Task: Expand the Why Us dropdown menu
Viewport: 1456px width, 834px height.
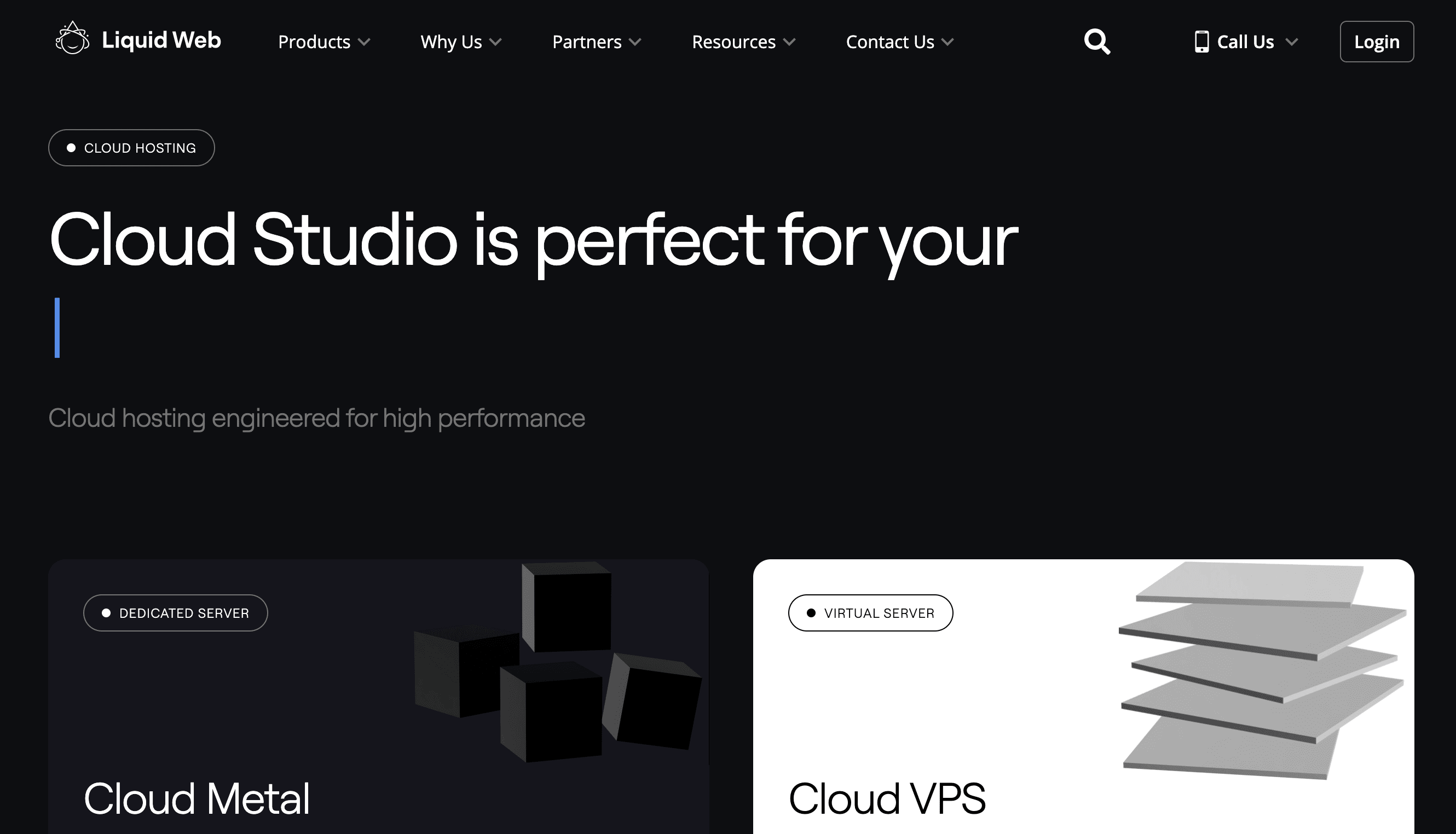Action: coord(460,42)
